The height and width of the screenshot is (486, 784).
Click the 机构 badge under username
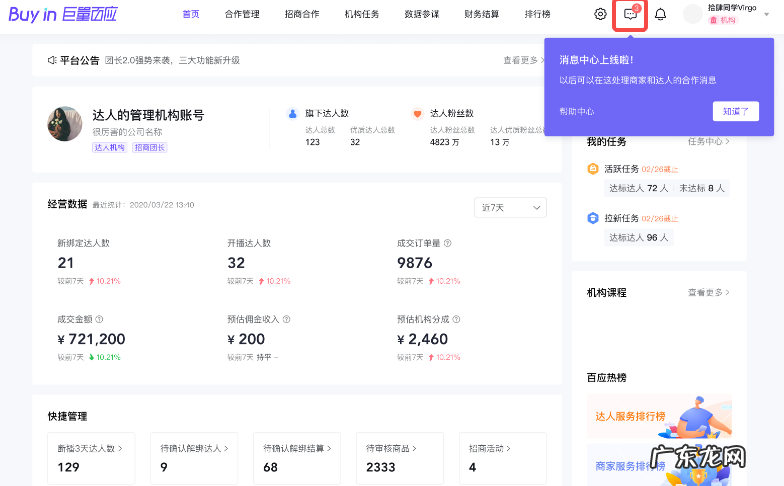(x=724, y=20)
